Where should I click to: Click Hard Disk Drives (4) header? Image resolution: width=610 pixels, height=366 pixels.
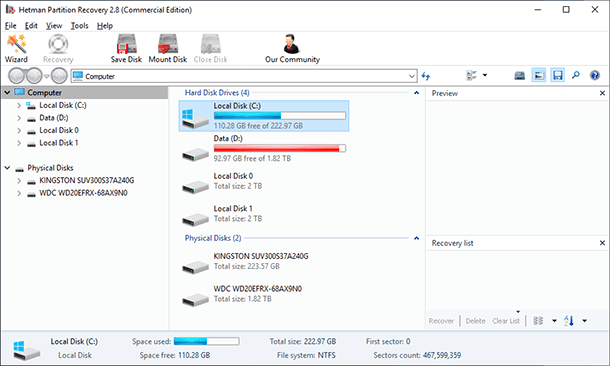[x=217, y=93]
